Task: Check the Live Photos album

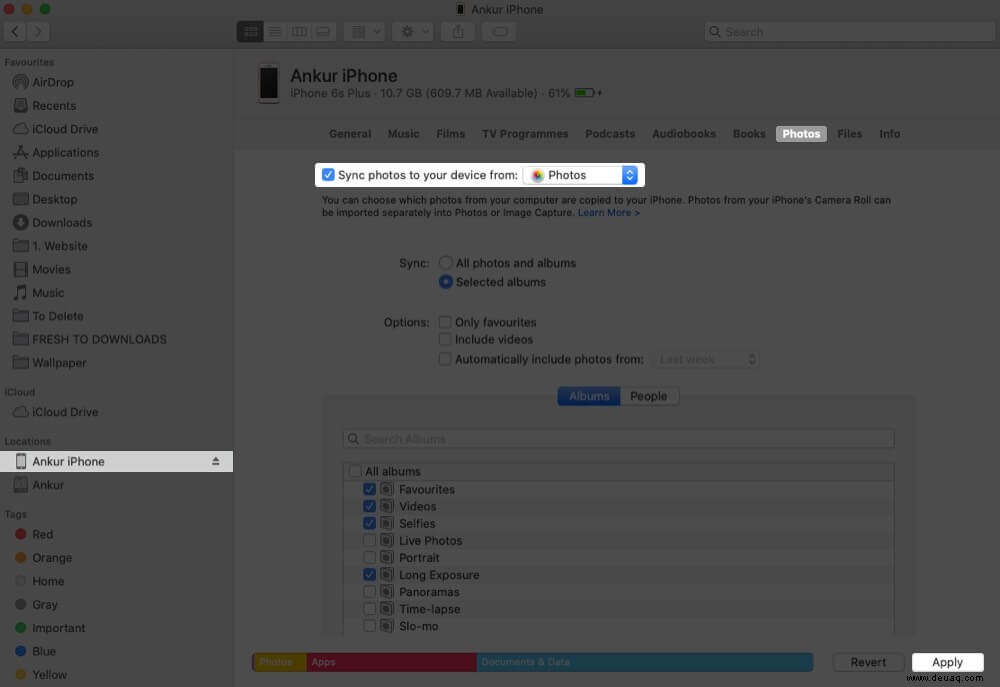Action: tap(369, 541)
